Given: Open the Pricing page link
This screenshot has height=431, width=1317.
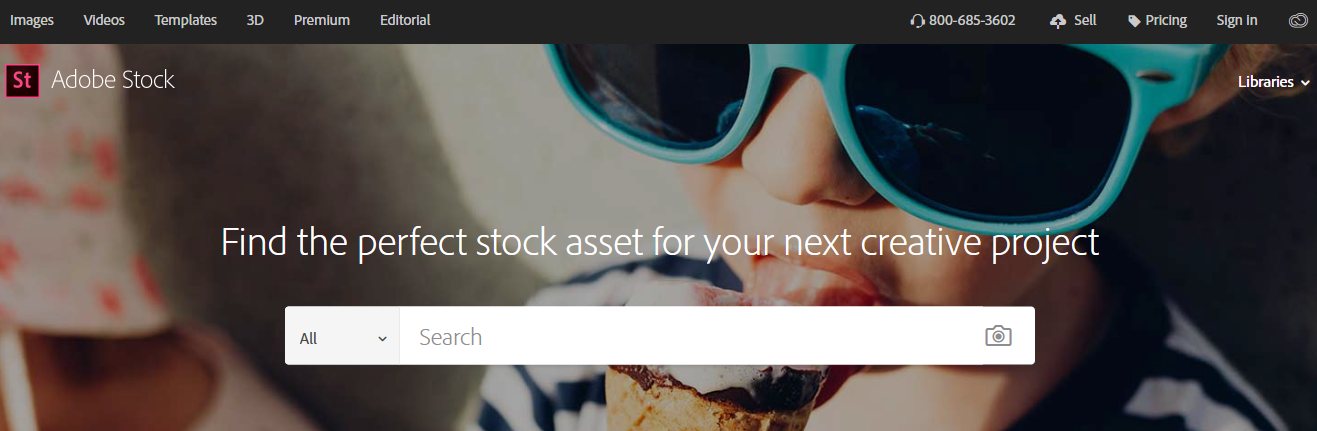Looking at the screenshot, I should pyautogui.click(x=1166, y=20).
